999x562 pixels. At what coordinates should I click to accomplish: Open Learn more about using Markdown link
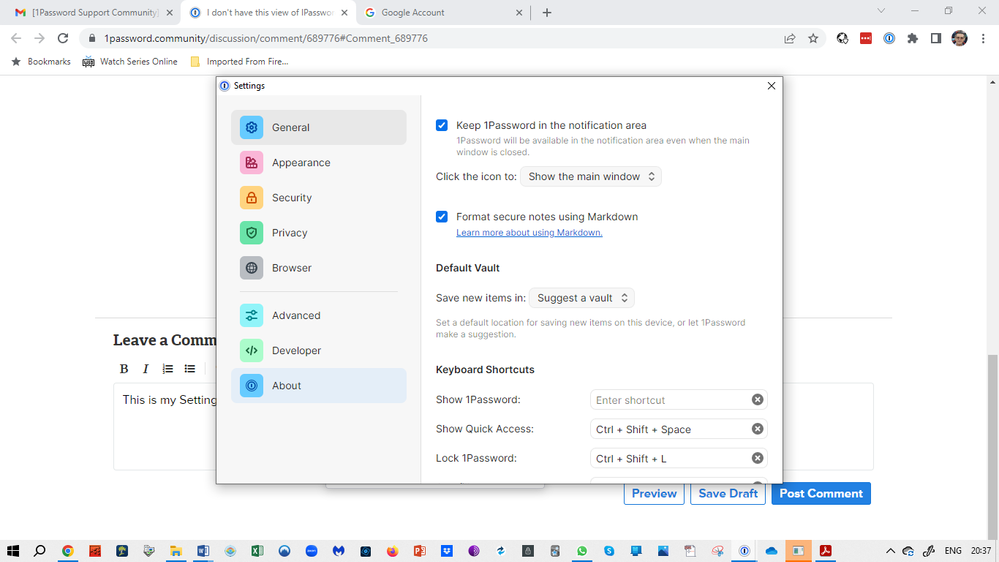pyautogui.click(x=529, y=233)
